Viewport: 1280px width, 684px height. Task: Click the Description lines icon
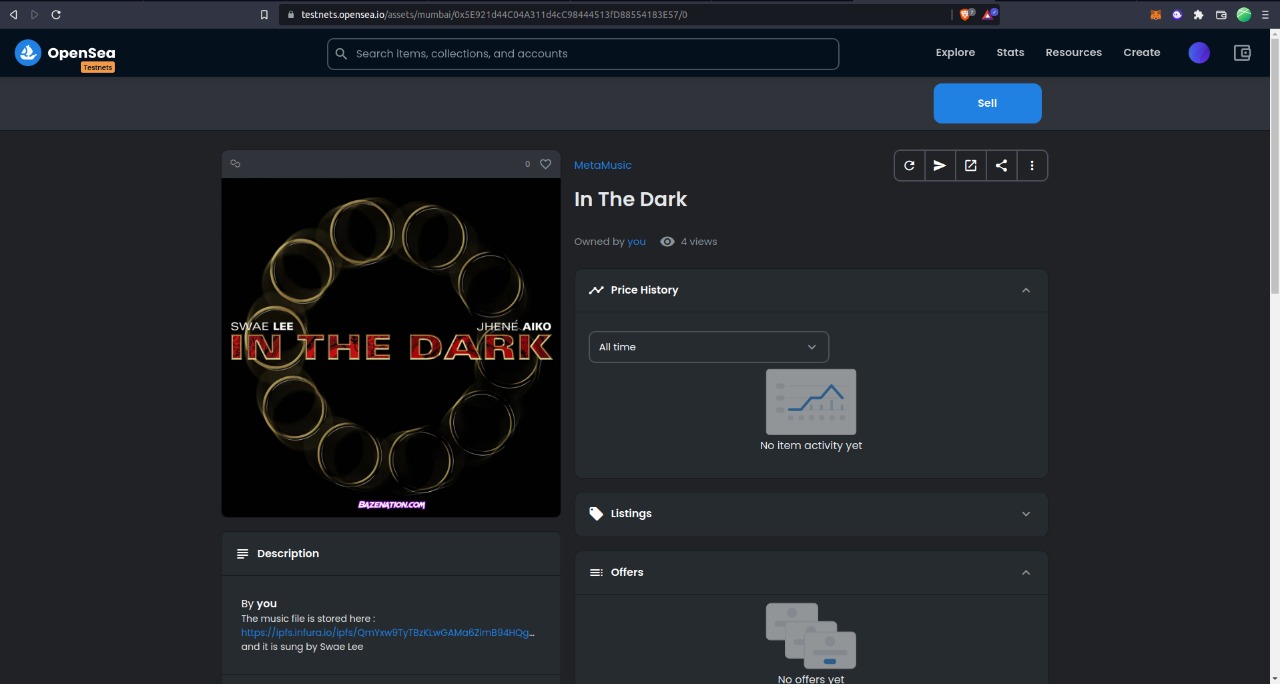click(x=242, y=554)
